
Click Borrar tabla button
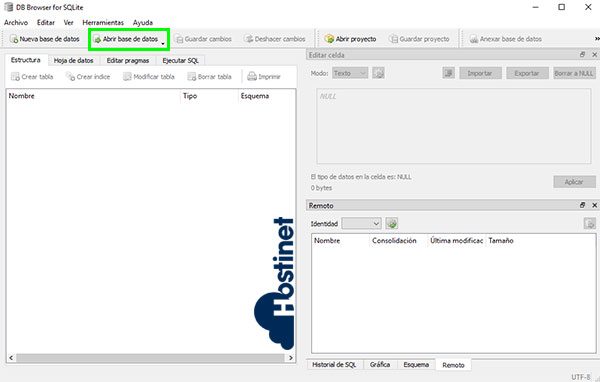[x=209, y=77]
